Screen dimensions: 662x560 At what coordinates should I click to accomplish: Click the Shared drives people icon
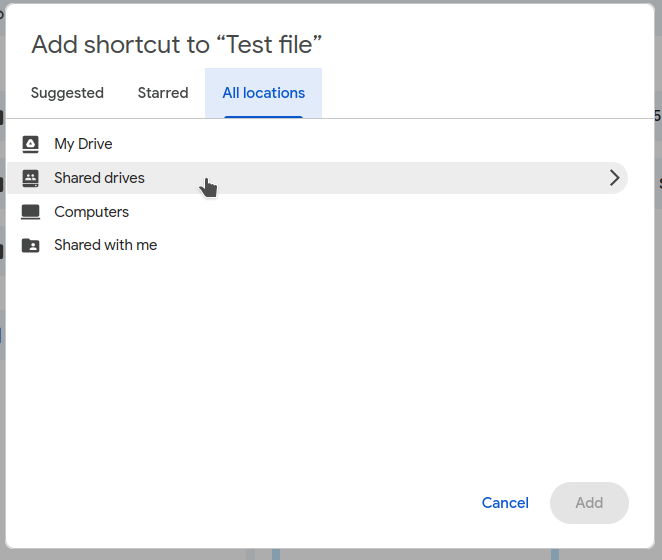point(31,178)
